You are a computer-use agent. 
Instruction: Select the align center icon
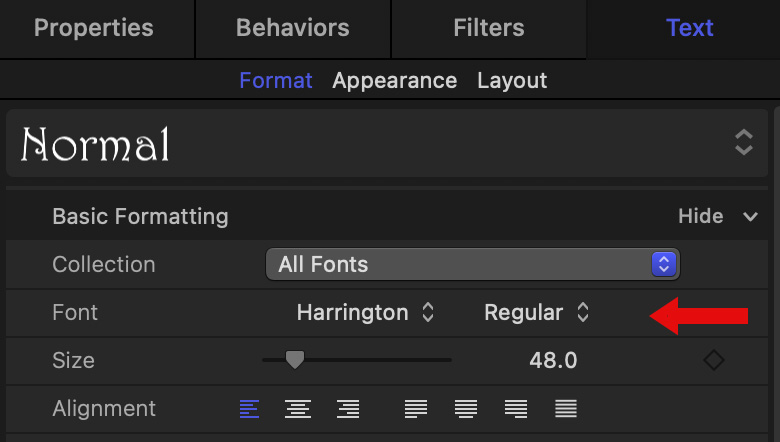click(x=298, y=408)
